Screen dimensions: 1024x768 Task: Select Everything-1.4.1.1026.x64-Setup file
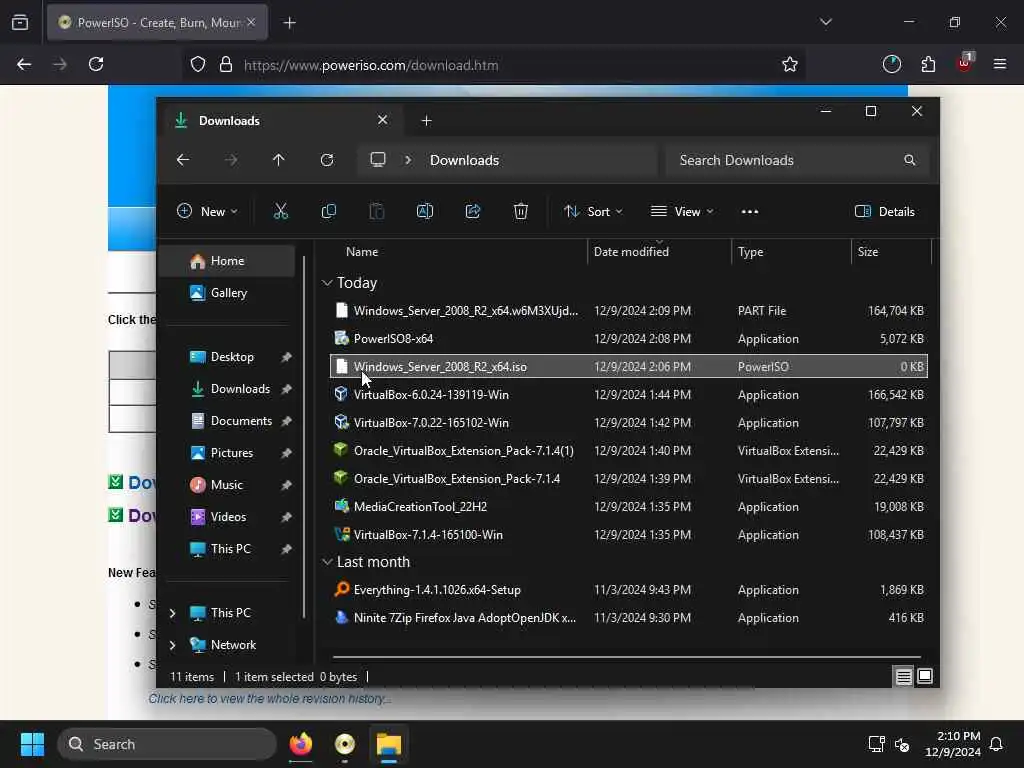pyautogui.click(x=628, y=590)
